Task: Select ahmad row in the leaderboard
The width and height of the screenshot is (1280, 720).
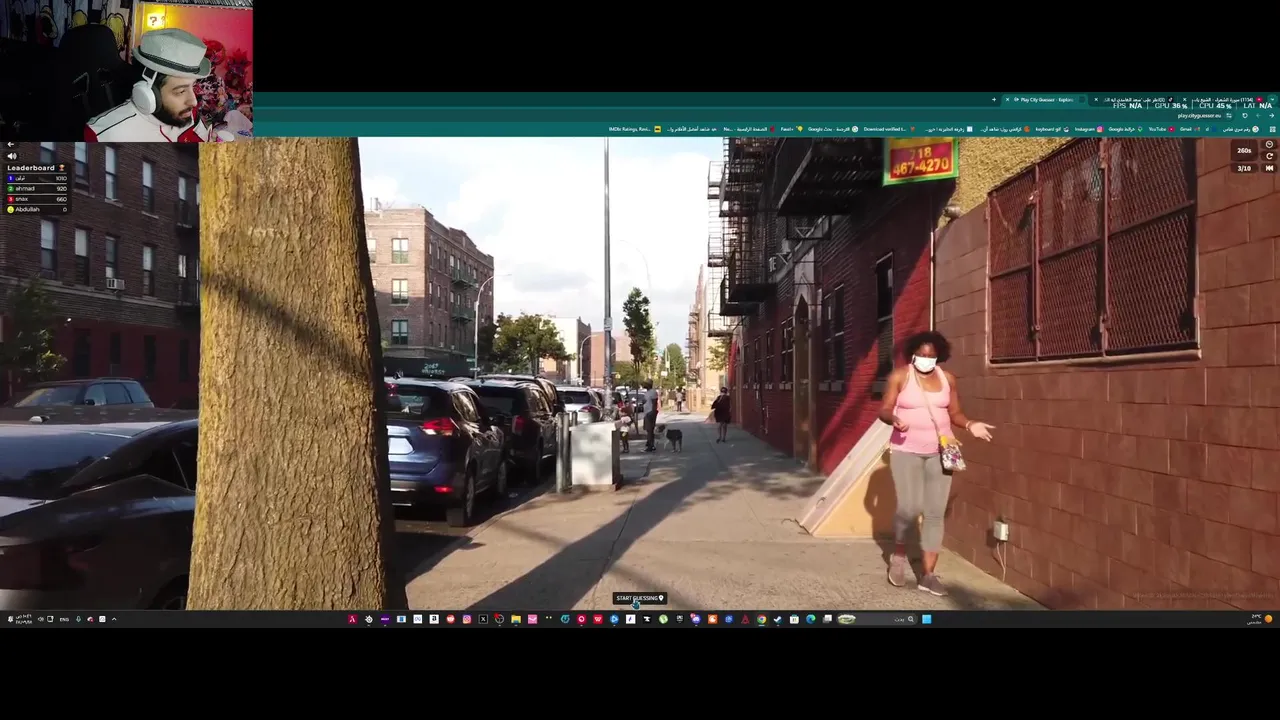Action: pos(37,189)
